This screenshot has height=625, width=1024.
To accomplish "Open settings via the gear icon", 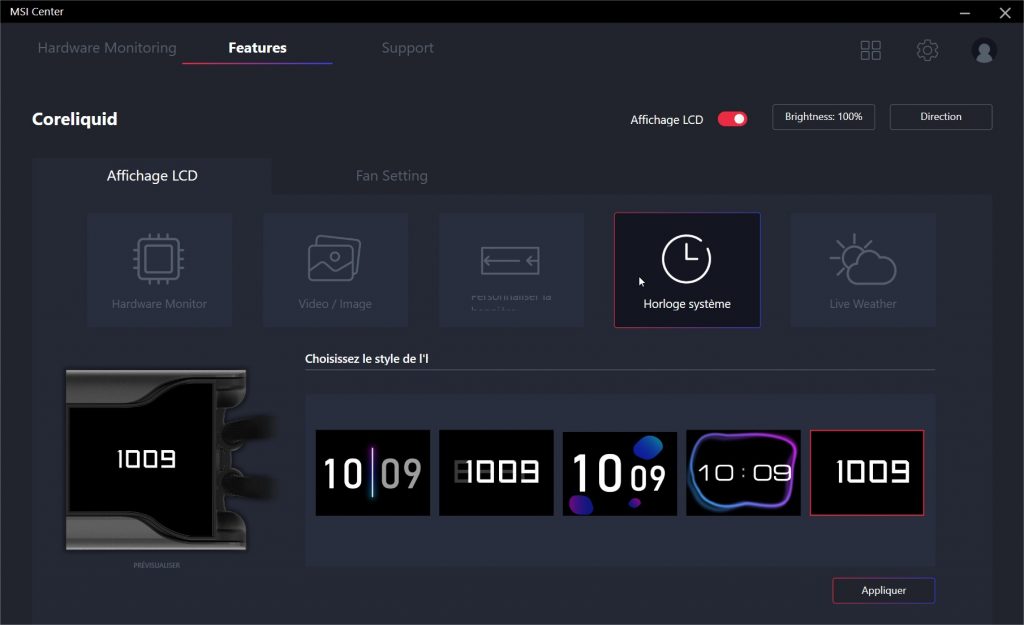I will click(927, 50).
